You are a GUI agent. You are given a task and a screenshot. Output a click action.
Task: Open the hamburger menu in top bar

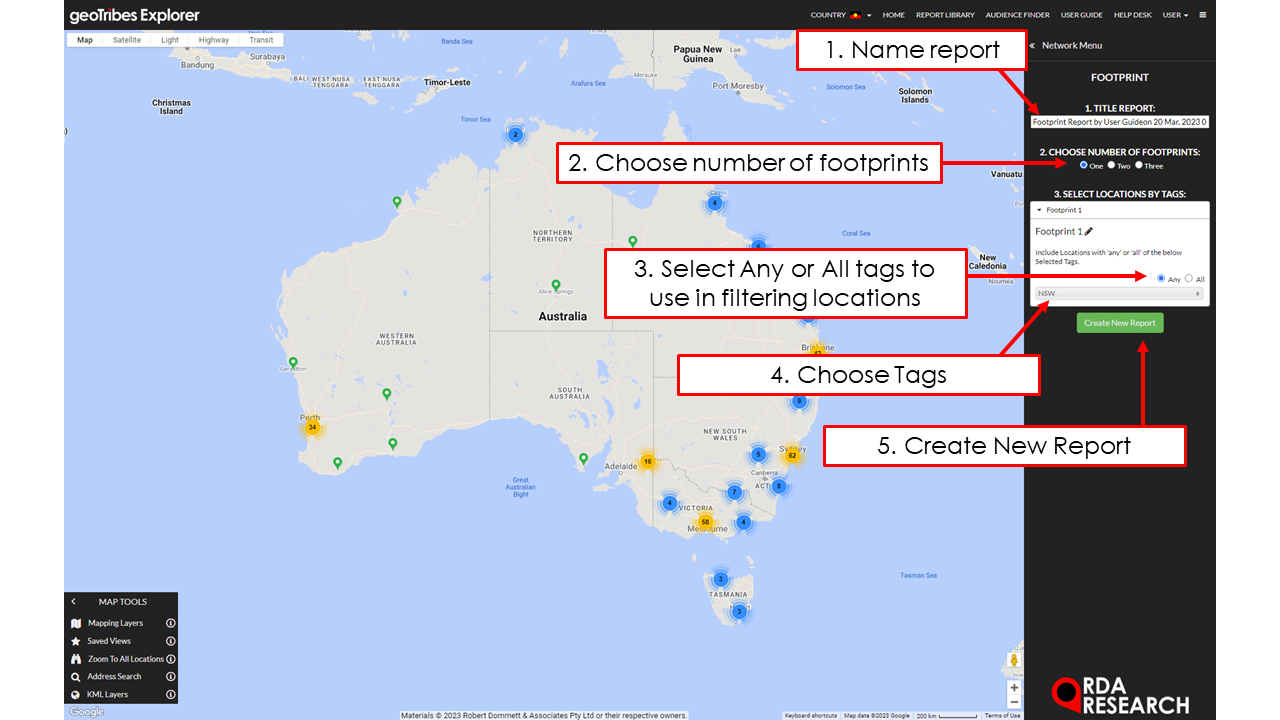pyautogui.click(x=1202, y=15)
